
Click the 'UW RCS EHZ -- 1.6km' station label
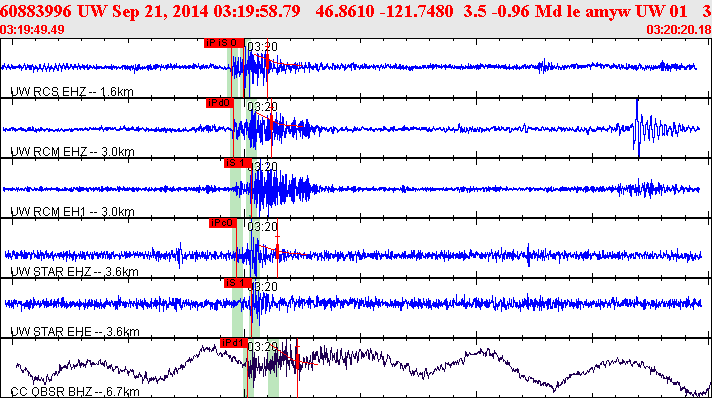click(x=72, y=92)
